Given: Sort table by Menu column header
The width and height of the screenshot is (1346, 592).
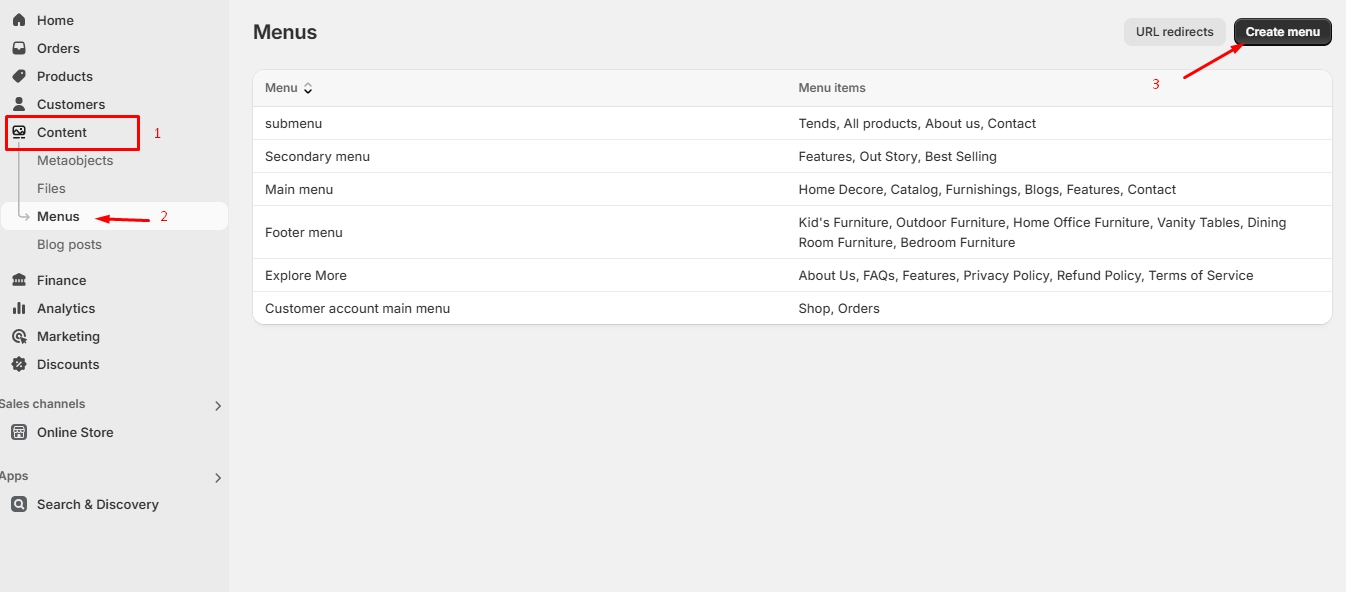Looking at the screenshot, I should [288, 88].
